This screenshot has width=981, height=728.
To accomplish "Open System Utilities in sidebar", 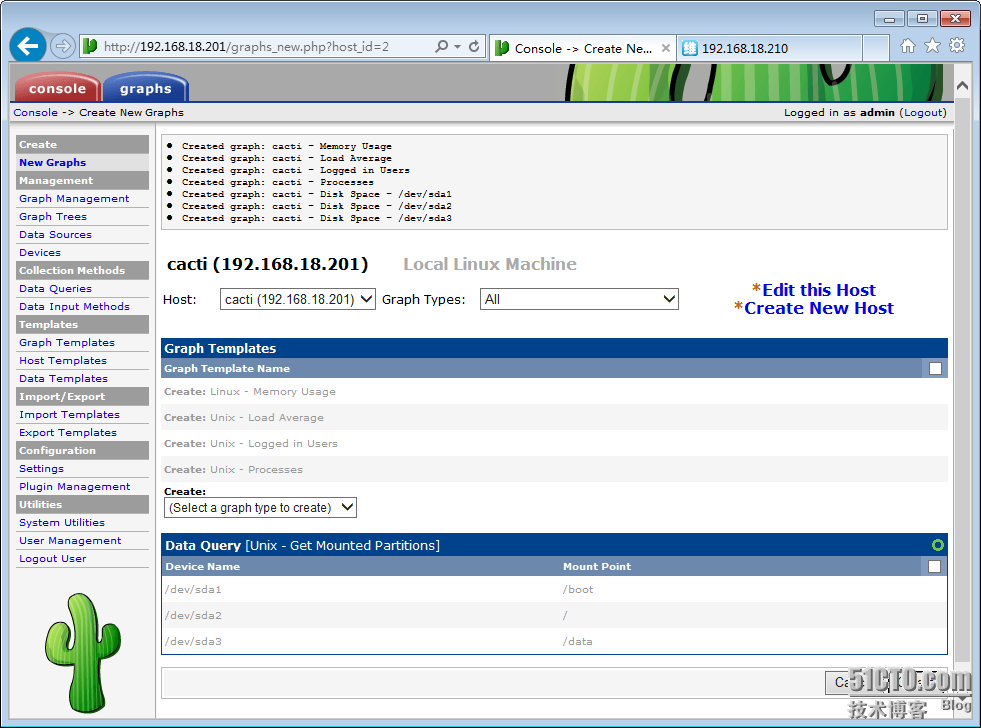I will point(62,522).
